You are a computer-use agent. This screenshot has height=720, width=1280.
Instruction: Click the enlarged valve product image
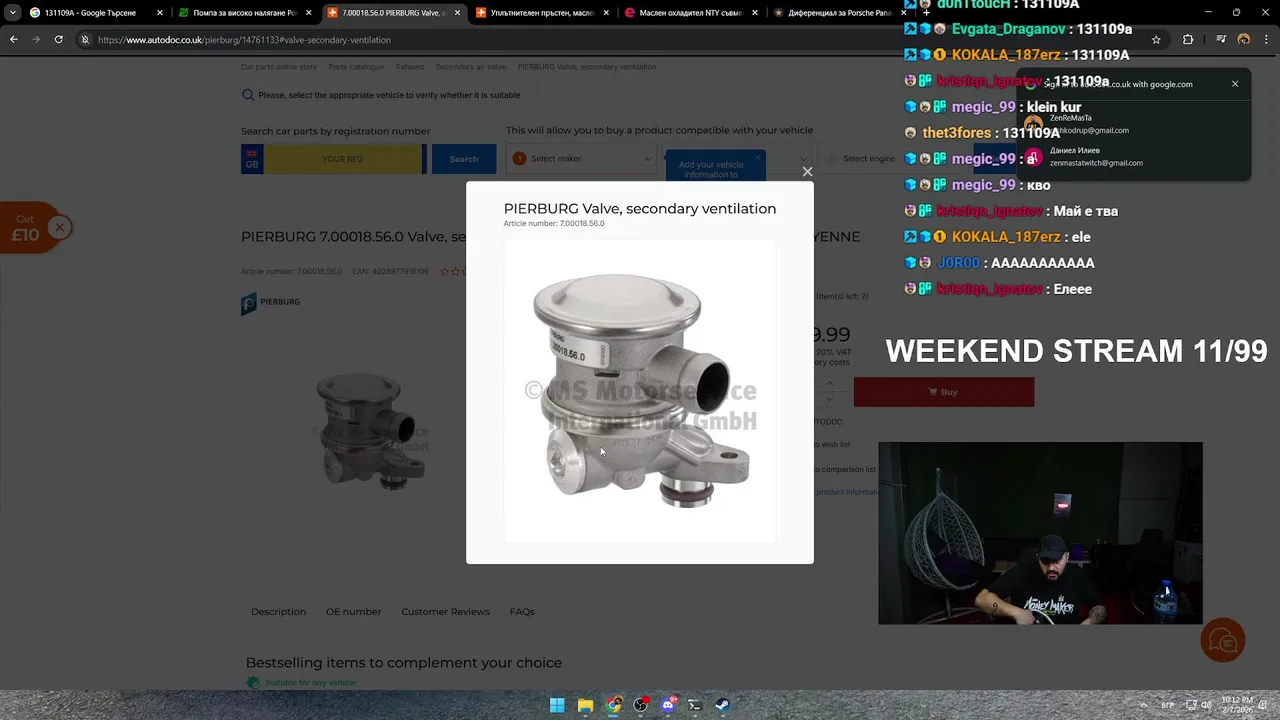coord(640,390)
